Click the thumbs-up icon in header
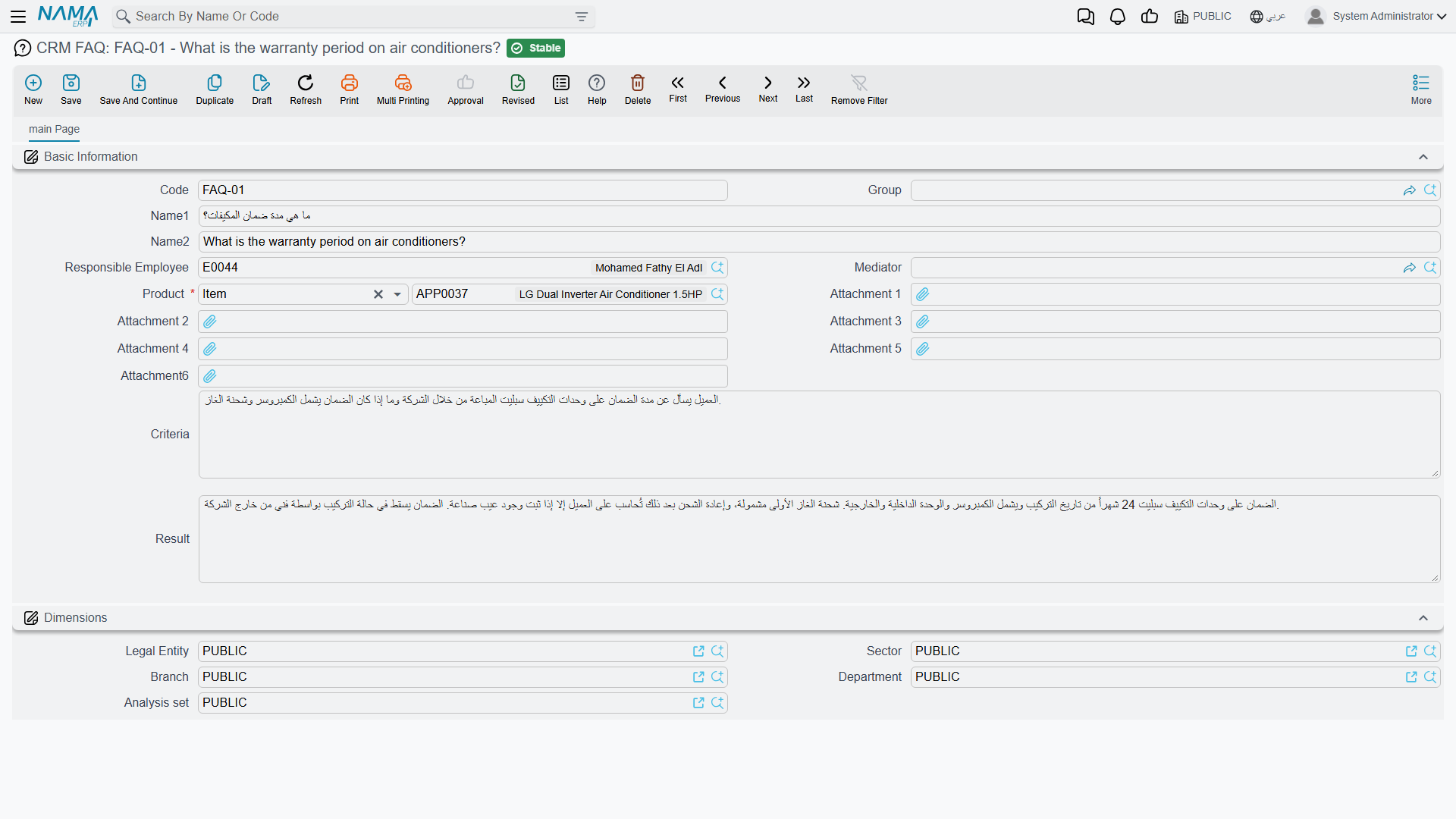Screen dimensions: 1456x819 1150,17
